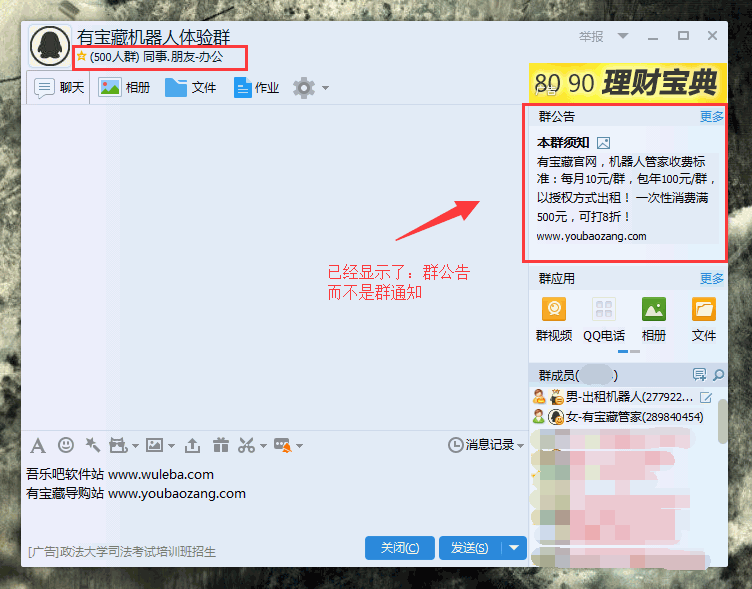The width and height of the screenshot is (752, 589).
Task: Click the search members magnifier icon
Action: click(x=716, y=375)
